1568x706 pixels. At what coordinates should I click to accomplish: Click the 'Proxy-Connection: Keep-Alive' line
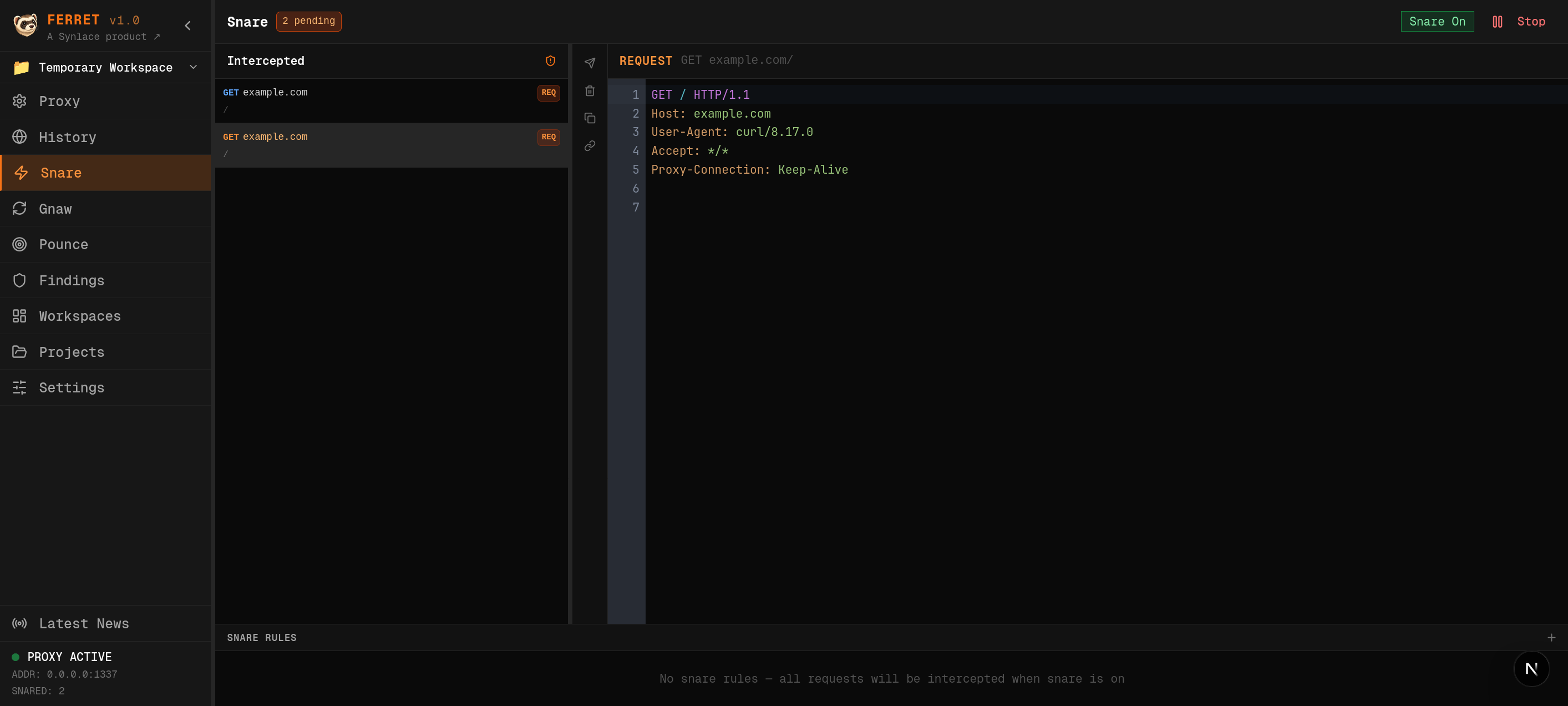[x=749, y=169]
